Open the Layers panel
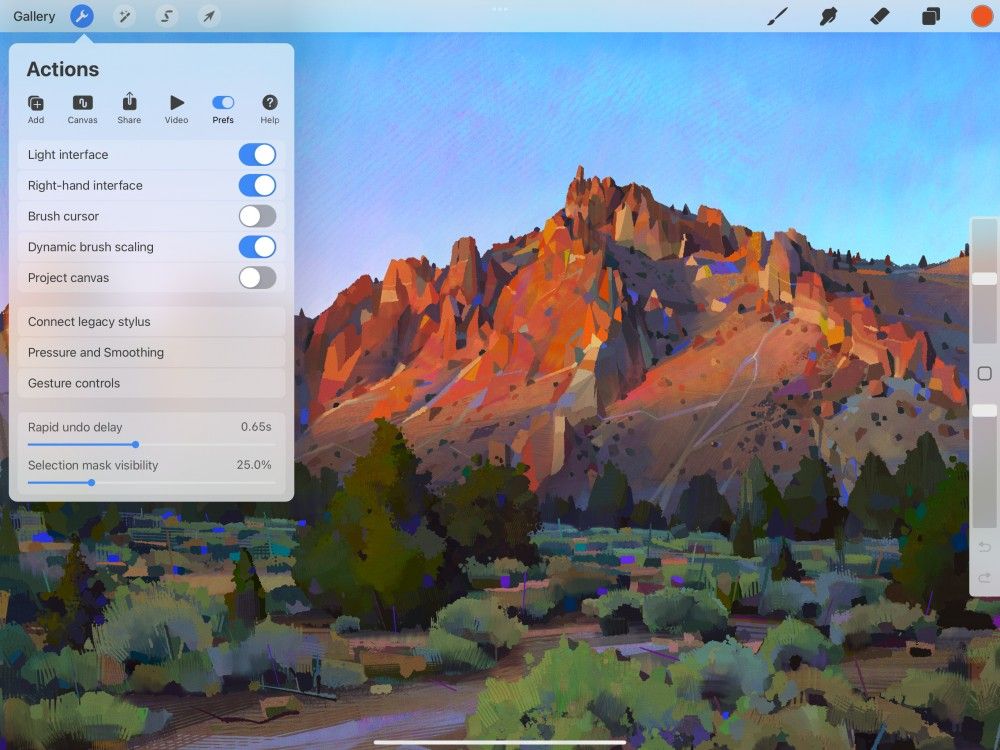This screenshot has width=1000, height=750. coord(930,16)
